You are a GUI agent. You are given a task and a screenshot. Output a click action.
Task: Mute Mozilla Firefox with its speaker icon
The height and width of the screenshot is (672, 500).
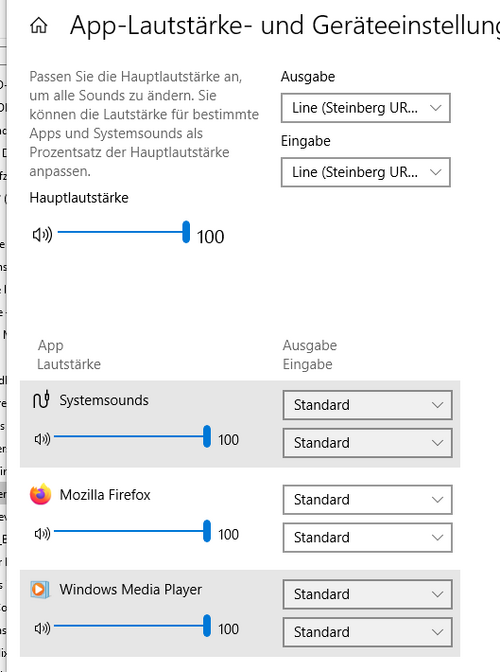pyautogui.click(x=42, y=534)
